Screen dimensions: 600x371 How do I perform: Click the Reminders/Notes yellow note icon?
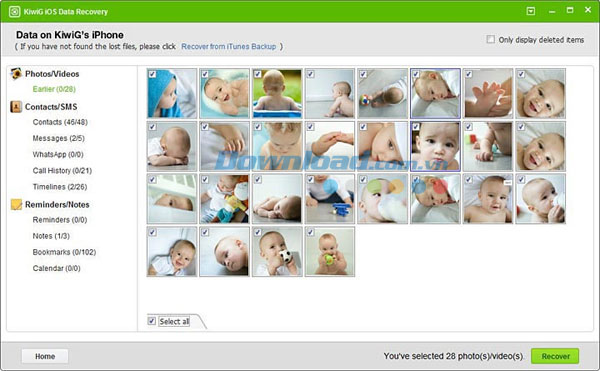click(x=16, y=205)
